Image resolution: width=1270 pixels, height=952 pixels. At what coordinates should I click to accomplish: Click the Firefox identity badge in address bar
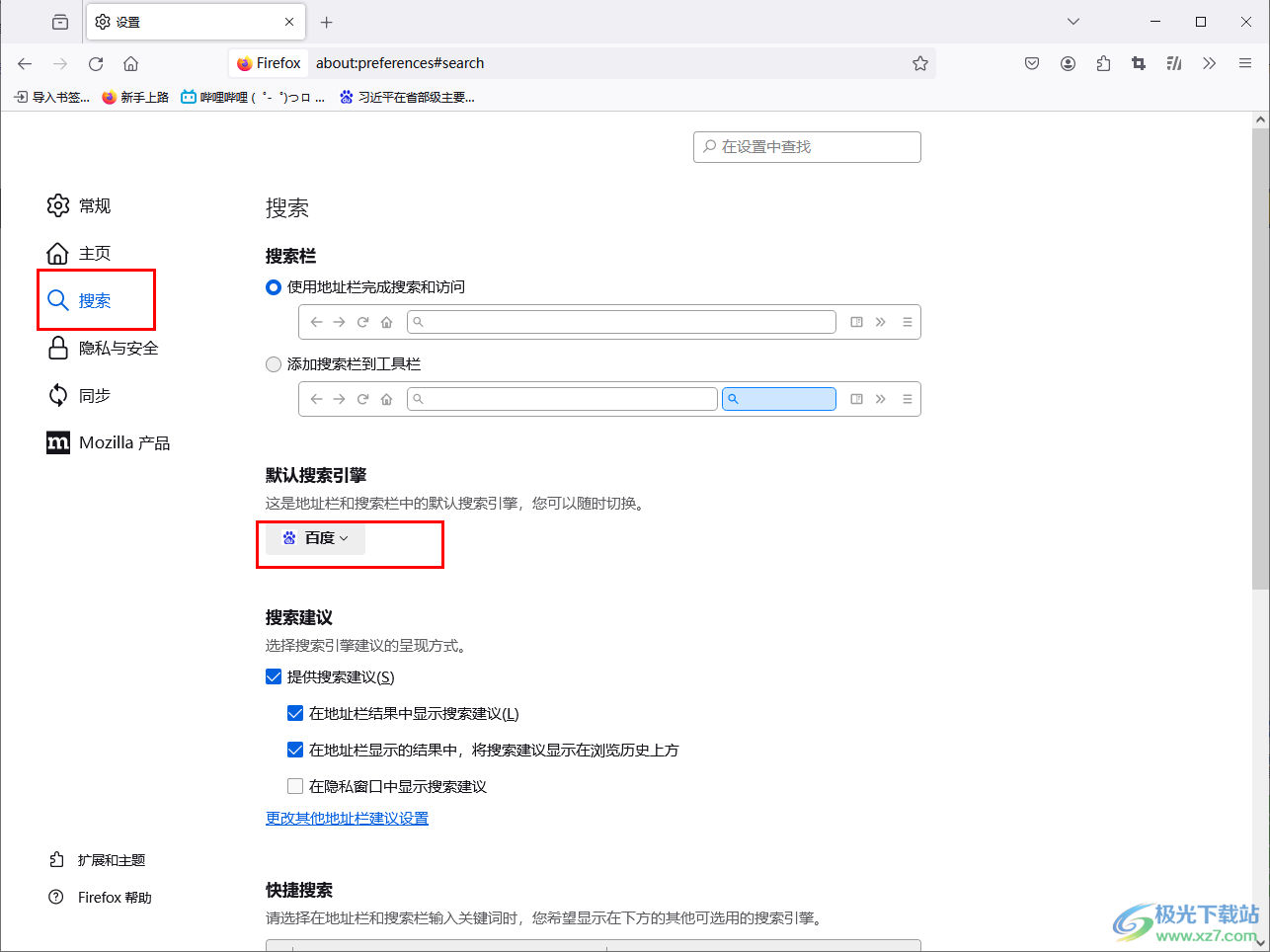pos(269,63)
